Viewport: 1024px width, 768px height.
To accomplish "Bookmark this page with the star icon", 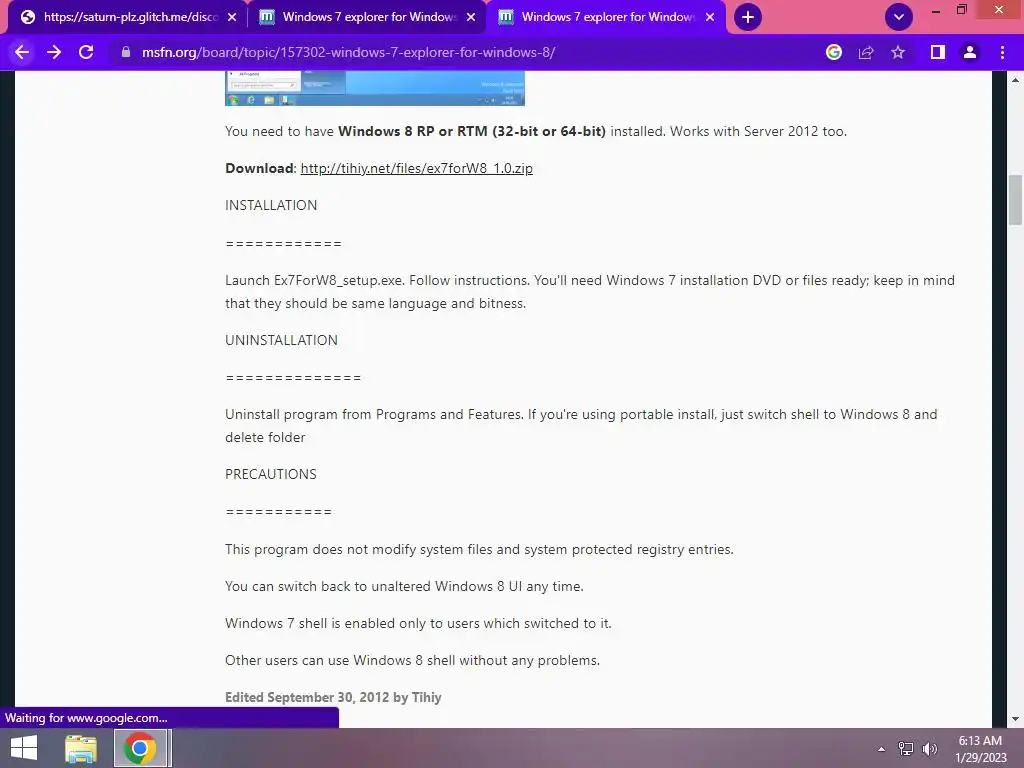I will 898,52.
